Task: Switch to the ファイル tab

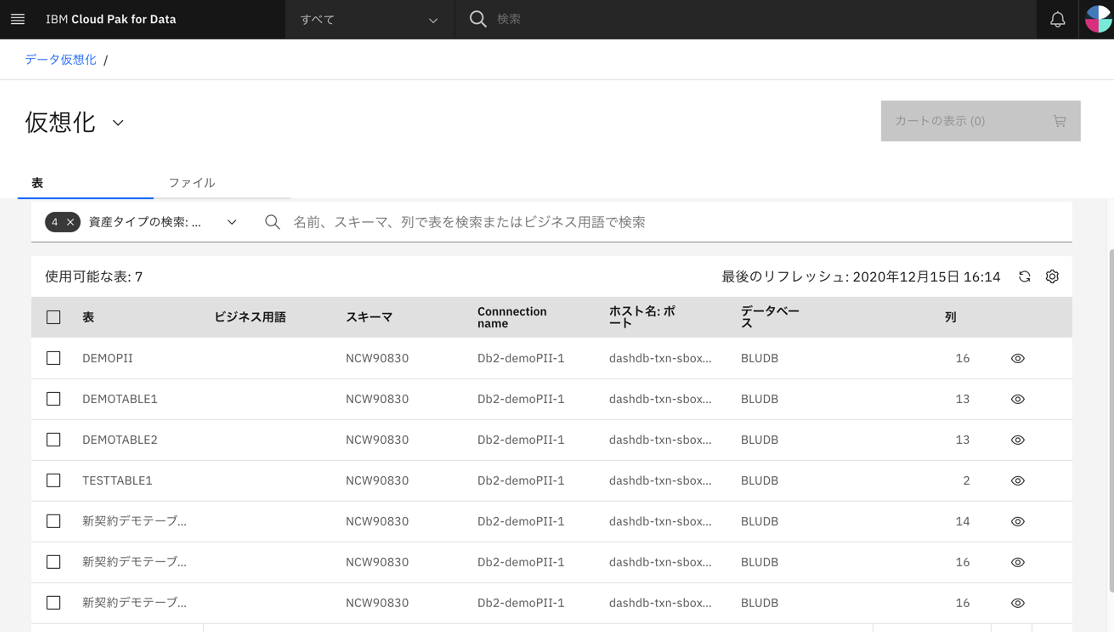Action: pyautogui.click(x=194, y=182)
